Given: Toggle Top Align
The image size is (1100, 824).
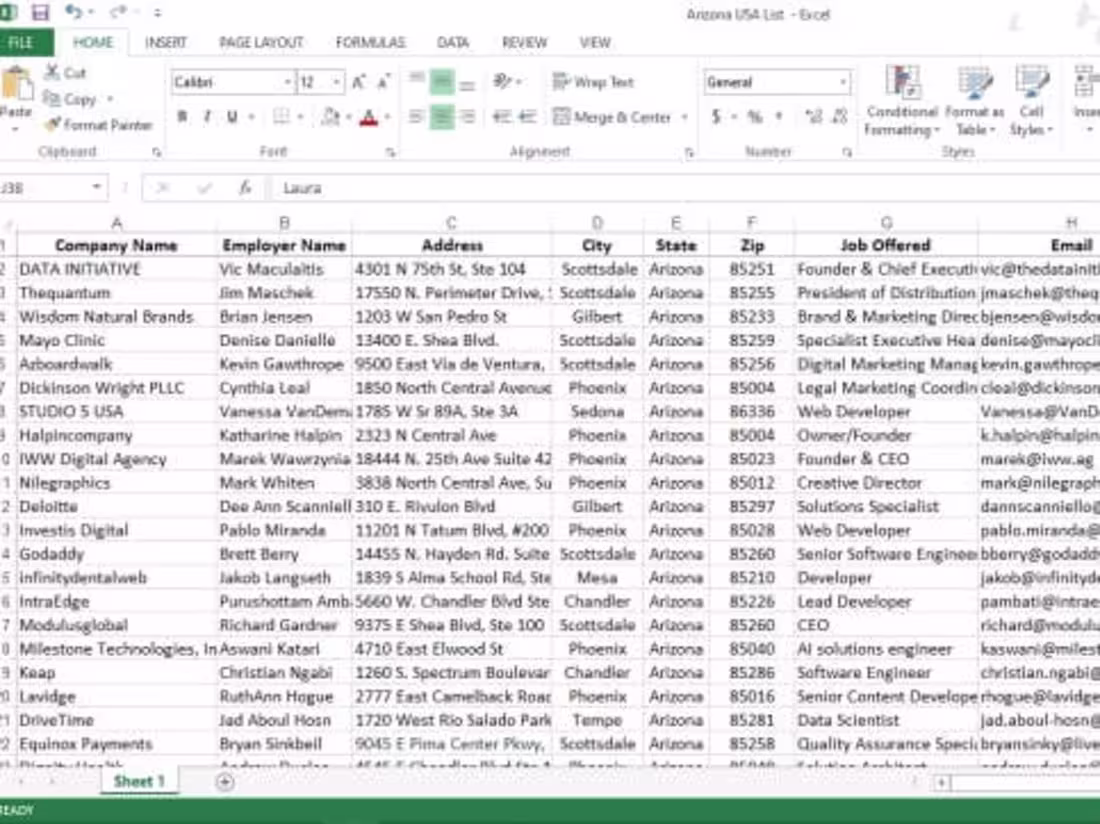Looking at the screenshot, I should click(416, 81).
